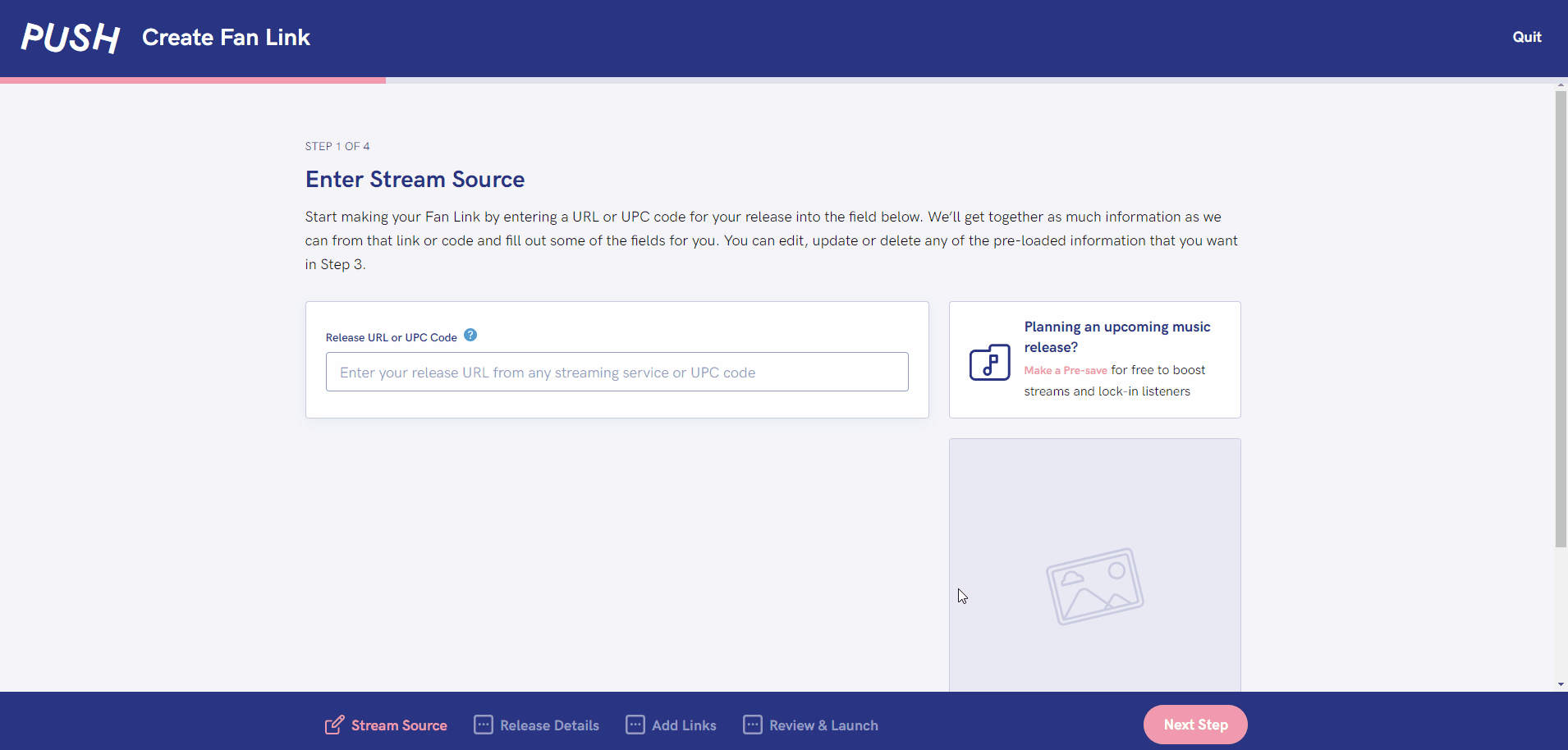Open the Review & Launch step

pyautogui.click(x=823, y=725)
